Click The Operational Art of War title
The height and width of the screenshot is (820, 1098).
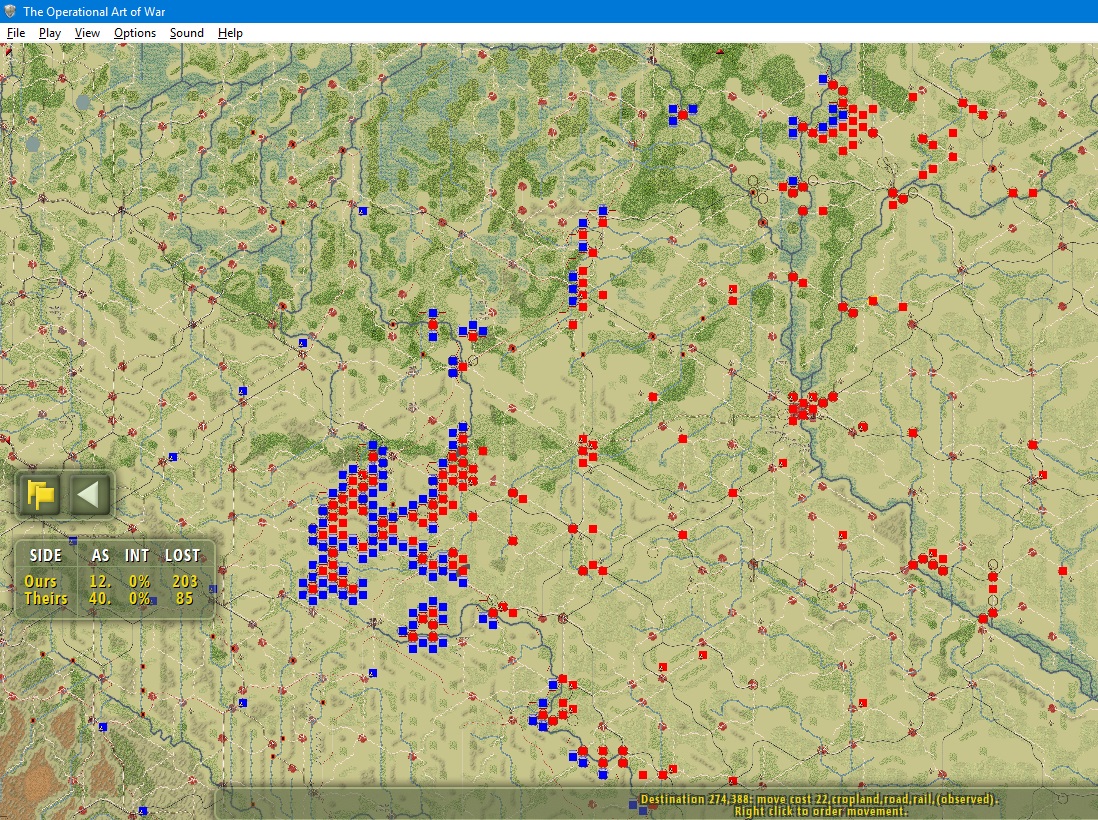[95, 11]
